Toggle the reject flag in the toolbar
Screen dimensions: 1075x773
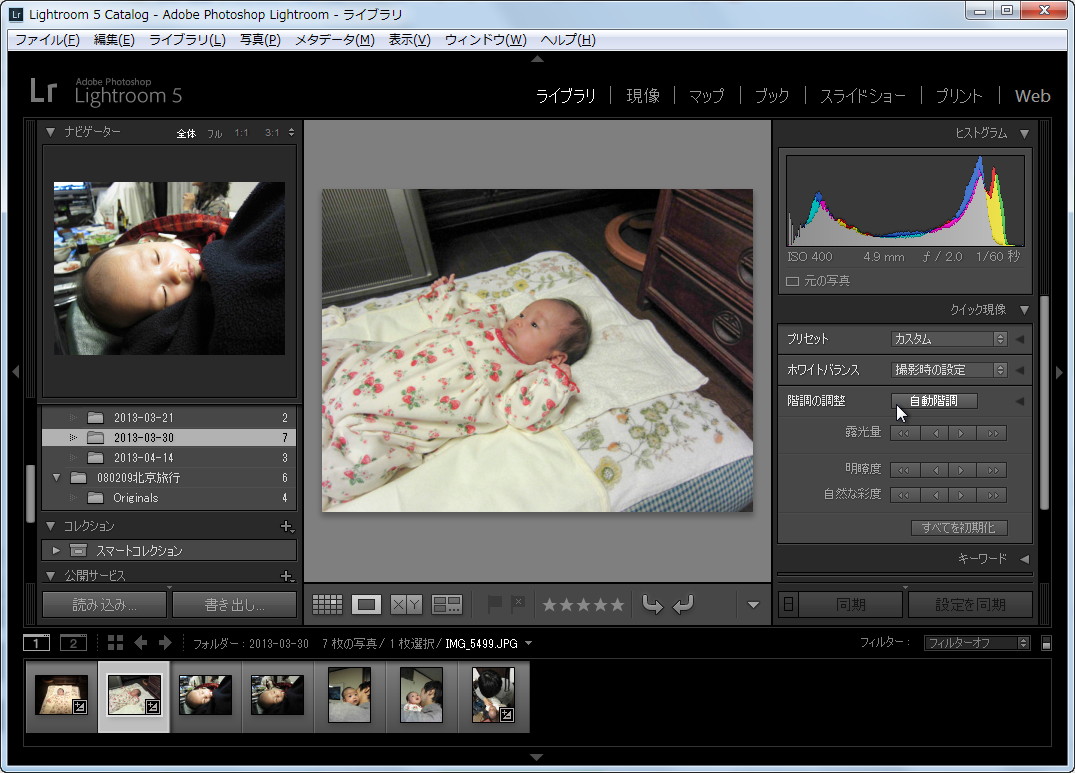[517, 603]
